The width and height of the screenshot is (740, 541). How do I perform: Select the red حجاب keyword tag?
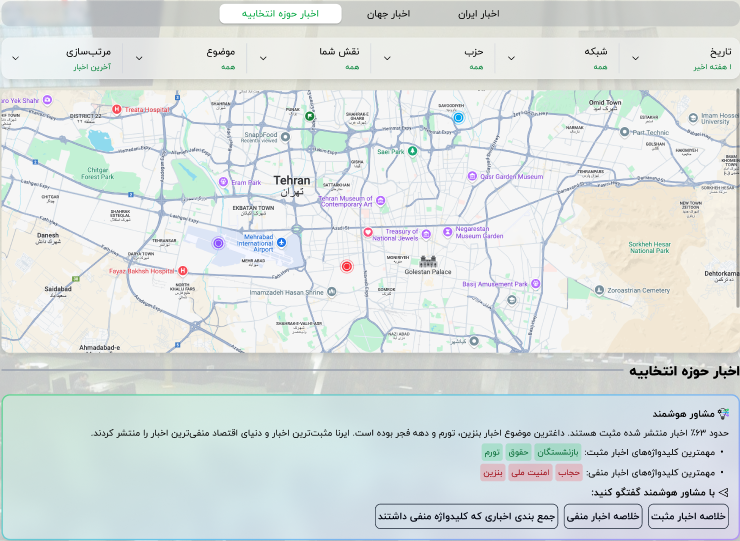click(569, 472)
